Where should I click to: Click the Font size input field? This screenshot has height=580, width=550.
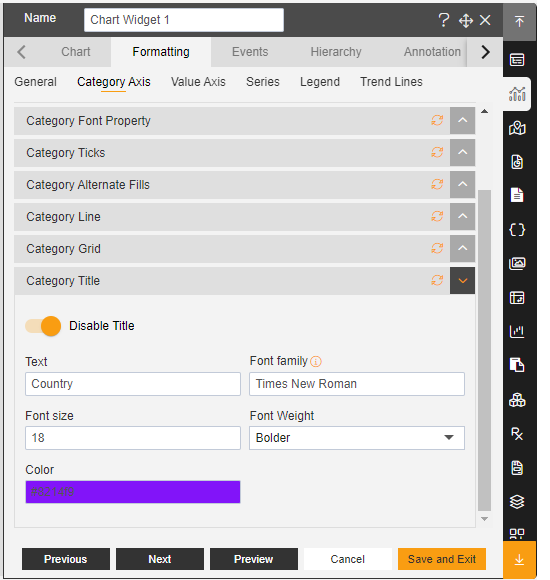point(133,438)
